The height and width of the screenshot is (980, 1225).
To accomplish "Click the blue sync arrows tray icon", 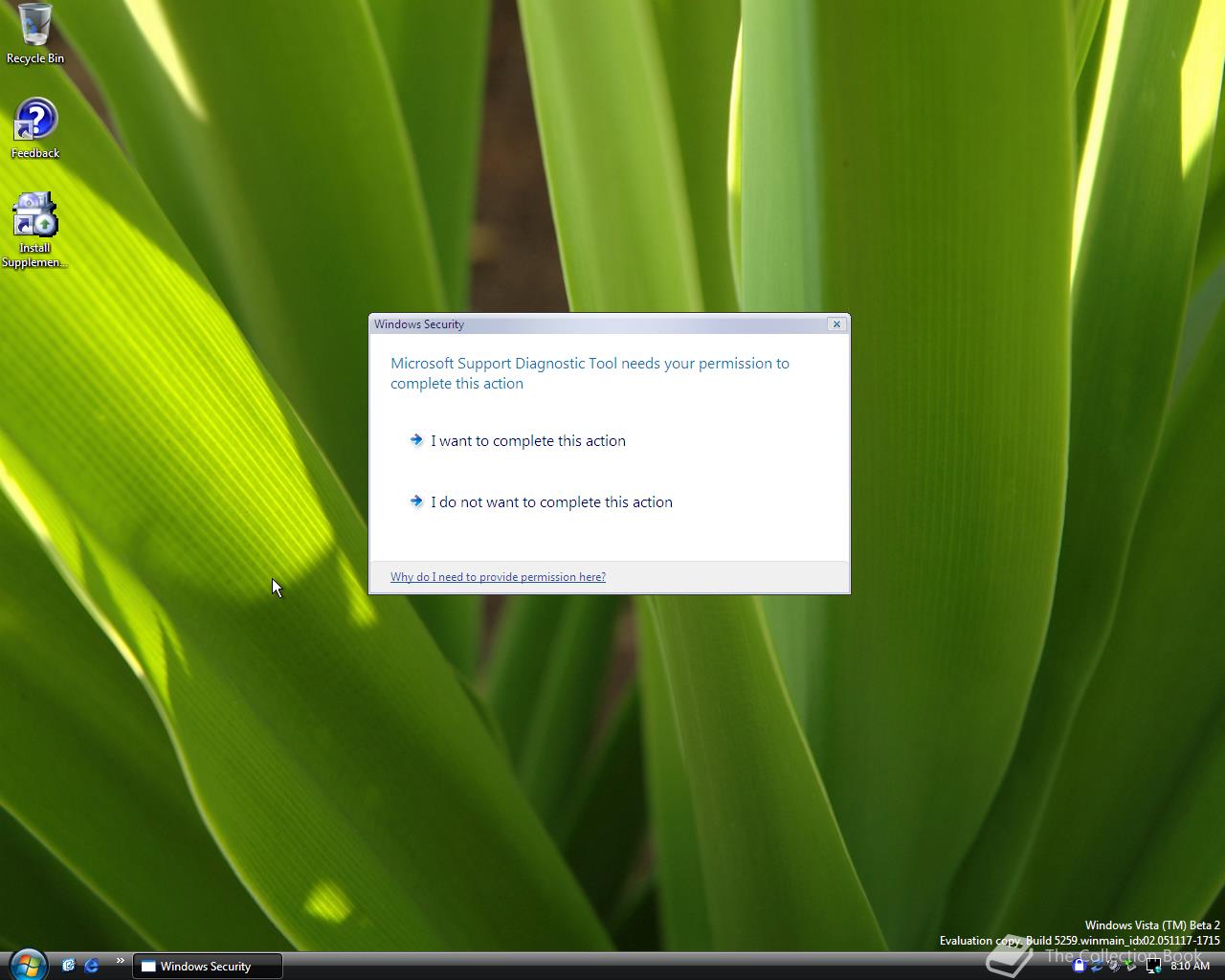I will pyautogui.click(x=1097, y=967).
